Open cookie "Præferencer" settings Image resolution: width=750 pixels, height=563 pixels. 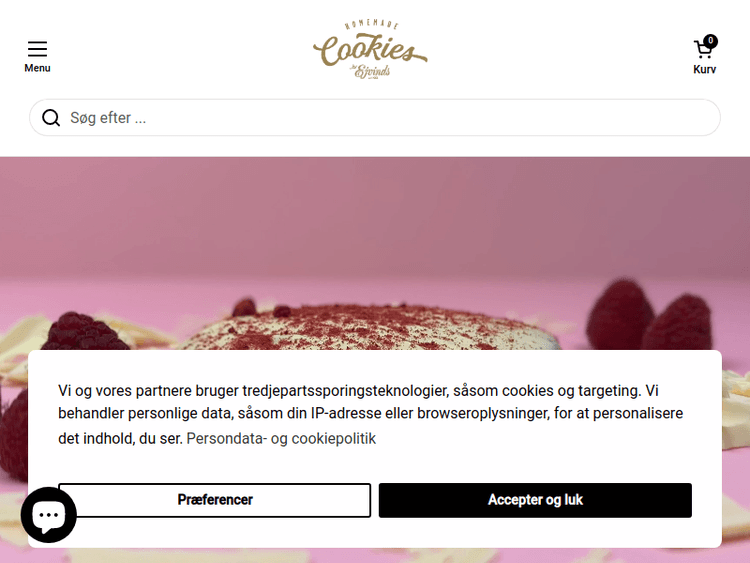tap(215, 500)
